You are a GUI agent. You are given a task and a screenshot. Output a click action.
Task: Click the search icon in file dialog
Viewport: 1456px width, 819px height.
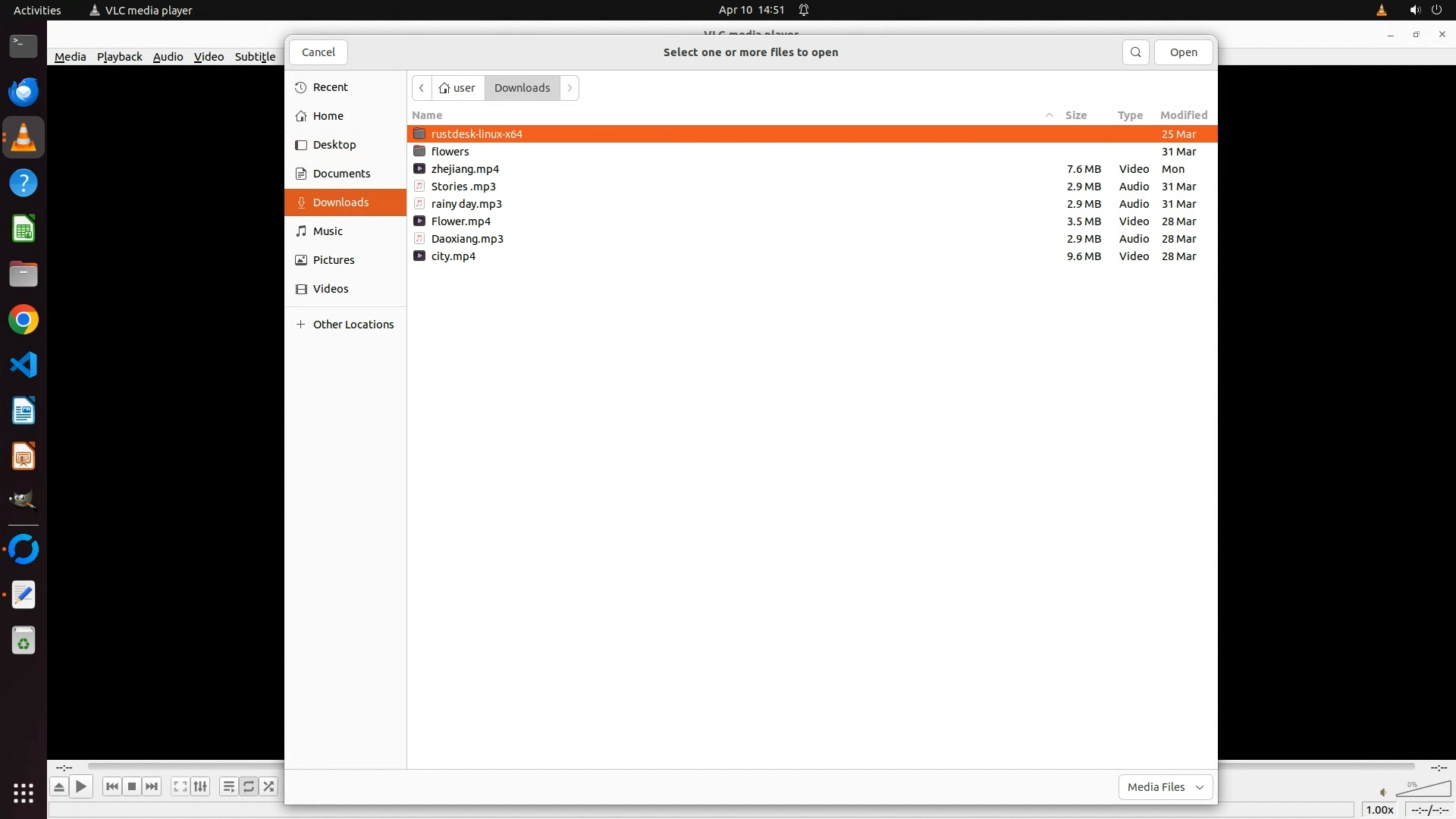click(1135, 52)
